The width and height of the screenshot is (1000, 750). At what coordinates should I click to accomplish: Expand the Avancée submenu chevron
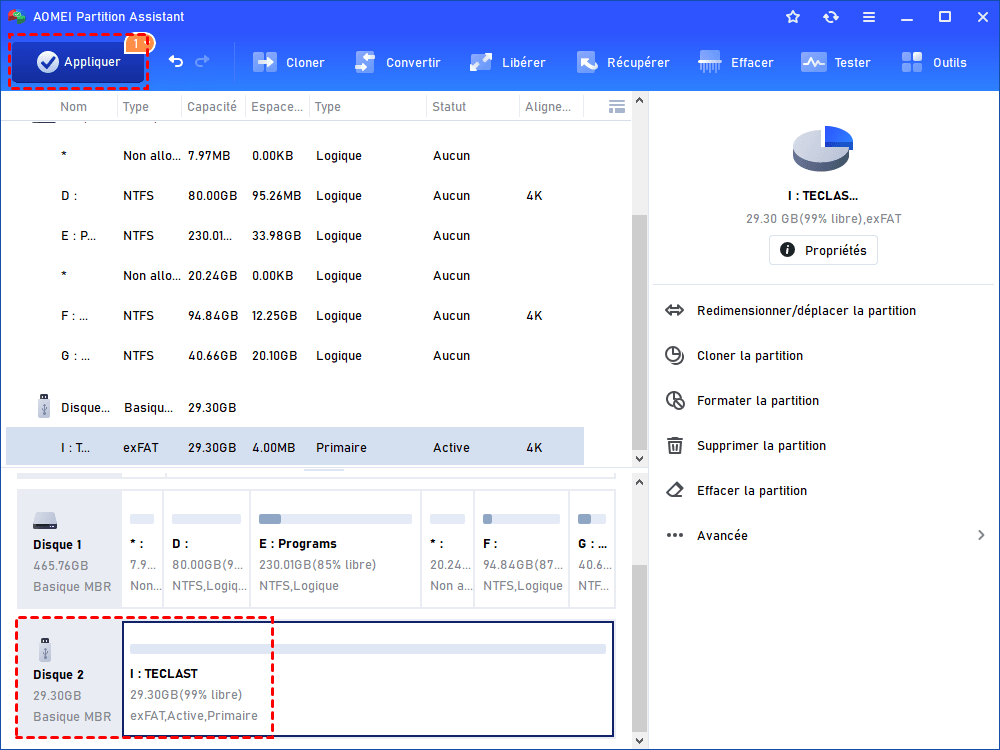click(981, 536)
